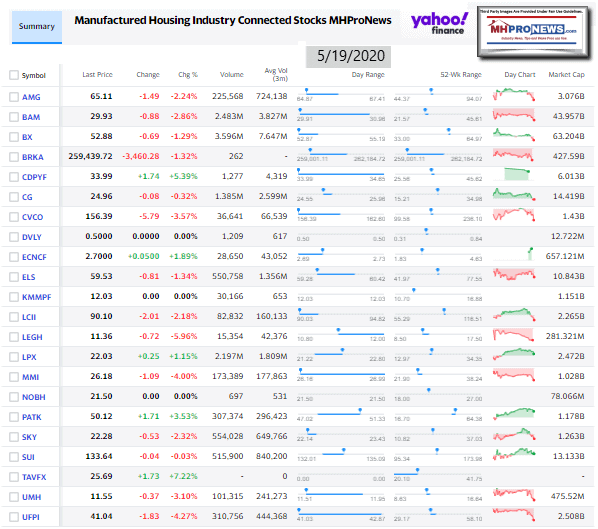Click the MHProNews logo image
Viewport: 598px width, 529px height.
tap(533, 32)
